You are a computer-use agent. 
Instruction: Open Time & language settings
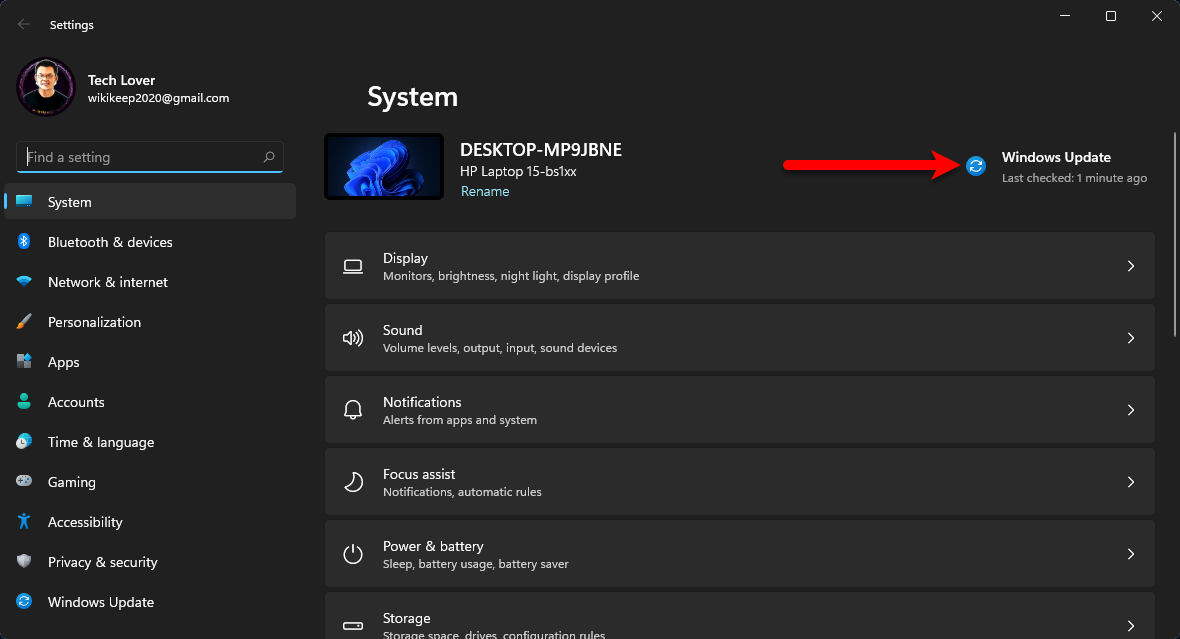click(x=150, y=442)
